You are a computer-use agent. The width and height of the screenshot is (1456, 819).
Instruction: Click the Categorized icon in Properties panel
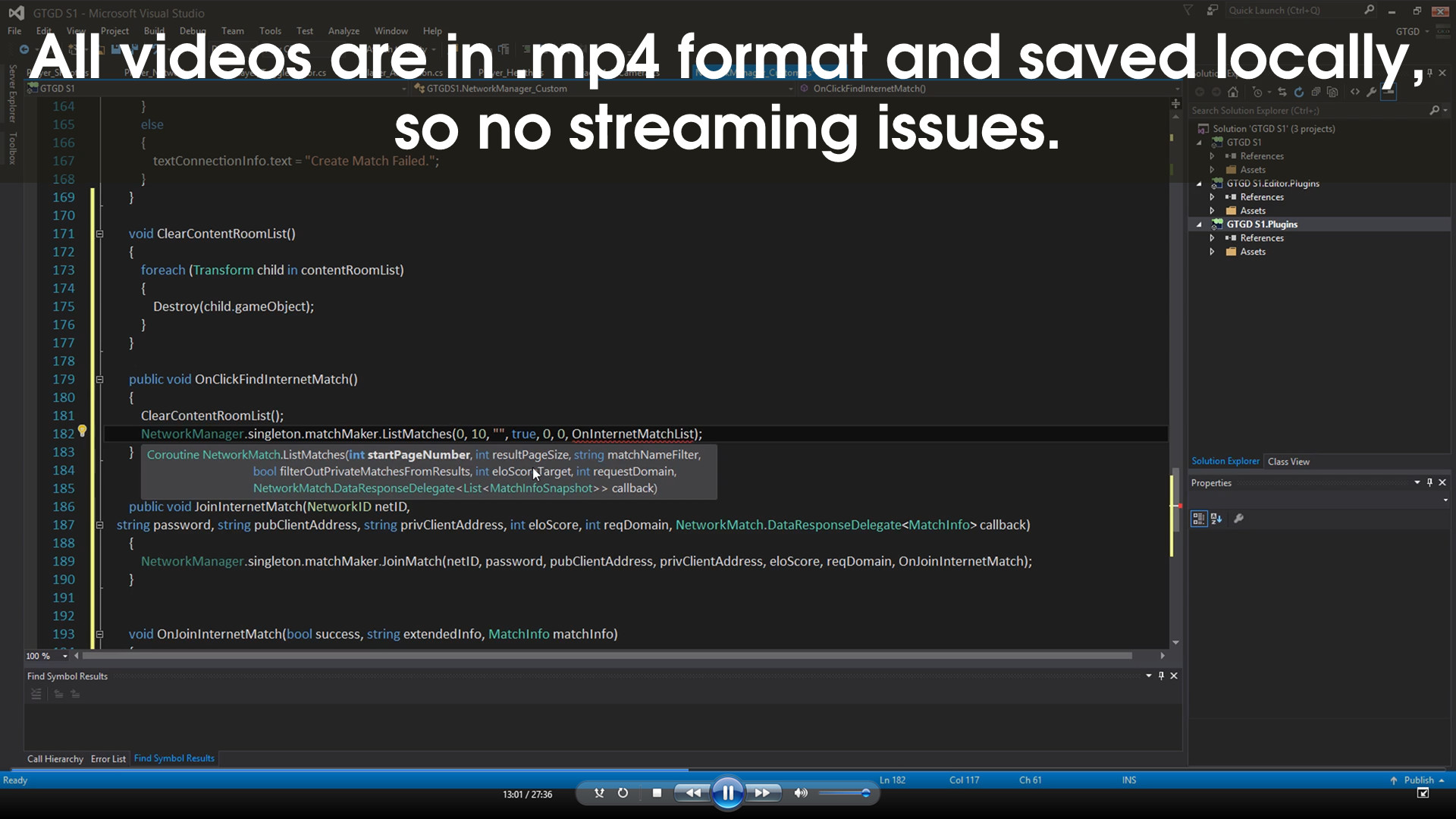pyautogui.click(x=1199, y=519)
